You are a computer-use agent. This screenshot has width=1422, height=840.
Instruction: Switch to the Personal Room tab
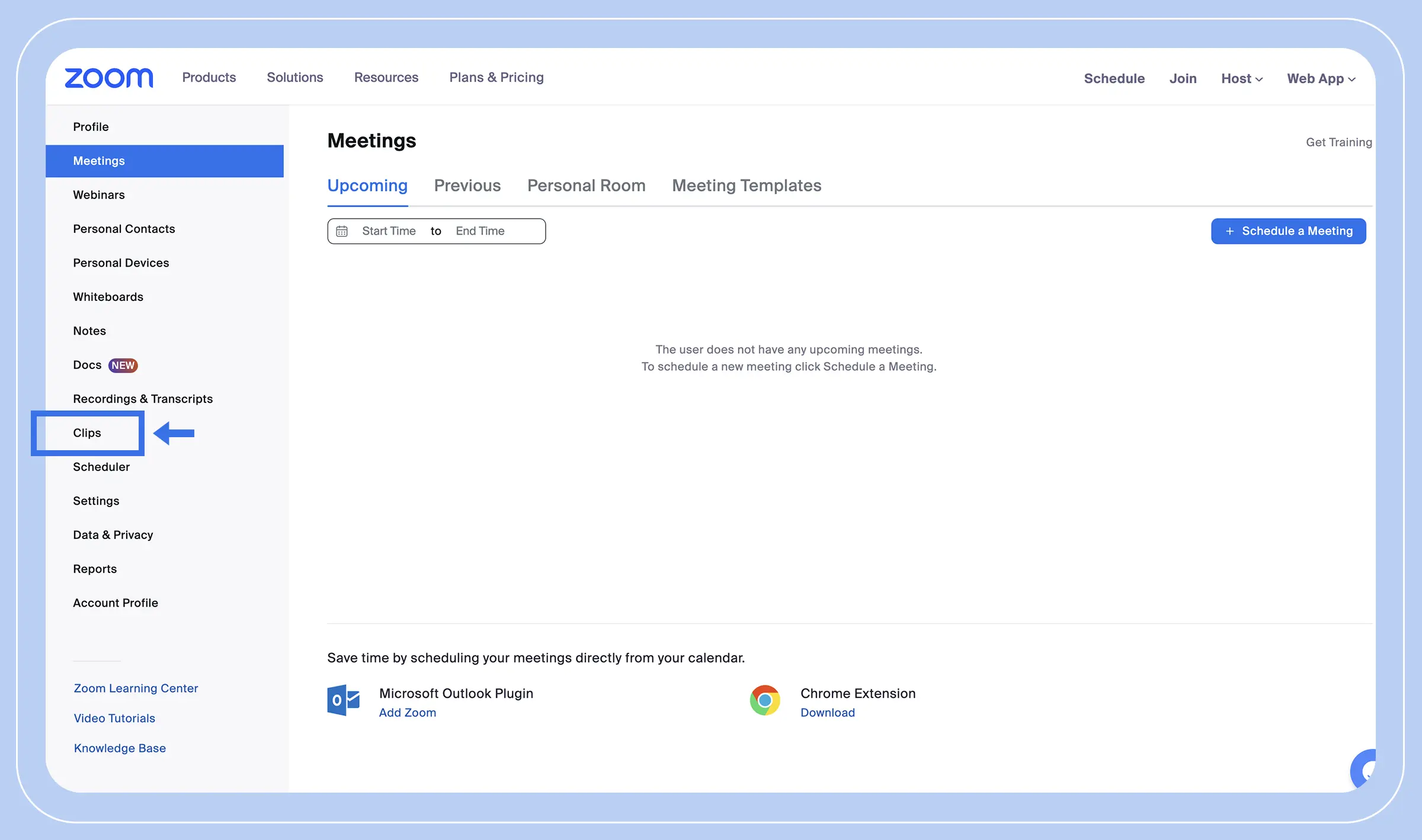coord(587,186)
